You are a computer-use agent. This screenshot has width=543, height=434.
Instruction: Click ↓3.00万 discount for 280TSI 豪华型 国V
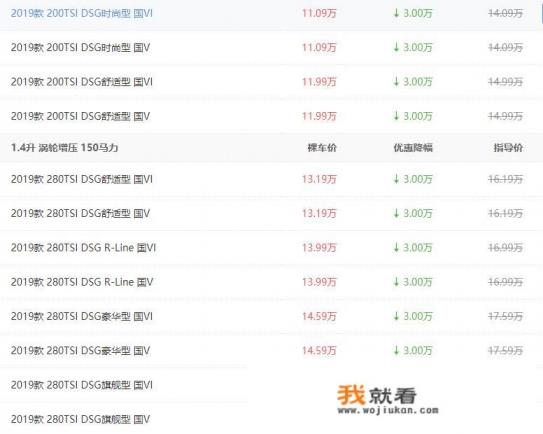[x=413, y=351]
